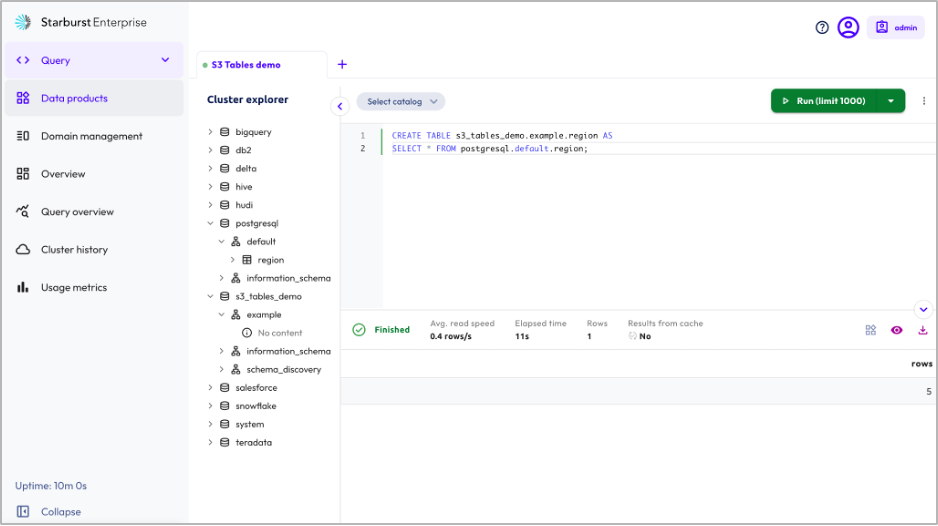Select the snowflake catalog

(x=256, y=406)
